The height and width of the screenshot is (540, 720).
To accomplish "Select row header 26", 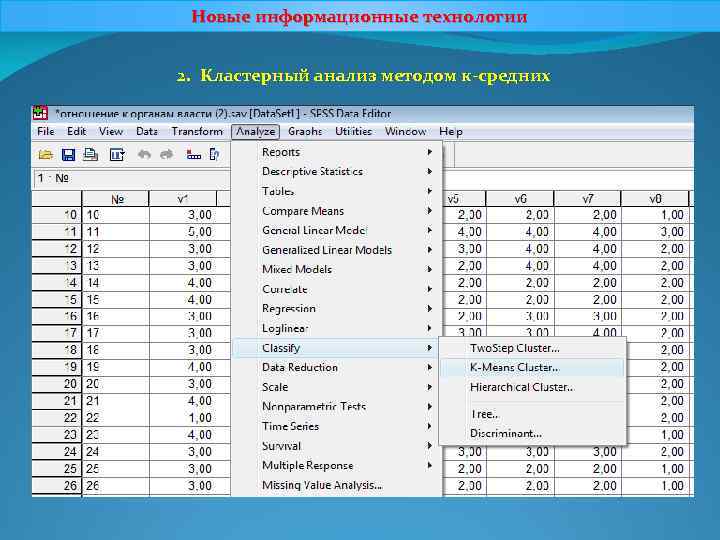I will [56, 486].
